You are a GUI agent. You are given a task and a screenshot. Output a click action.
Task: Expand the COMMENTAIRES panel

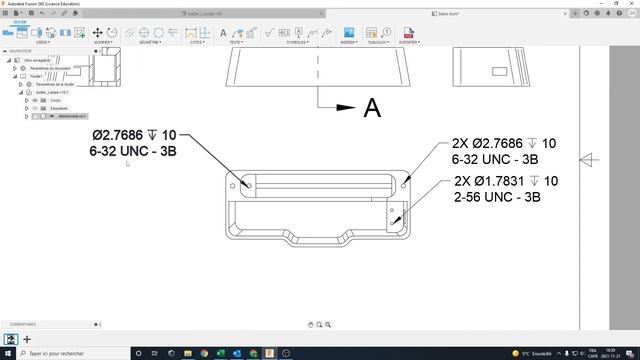tap(96, 324)
